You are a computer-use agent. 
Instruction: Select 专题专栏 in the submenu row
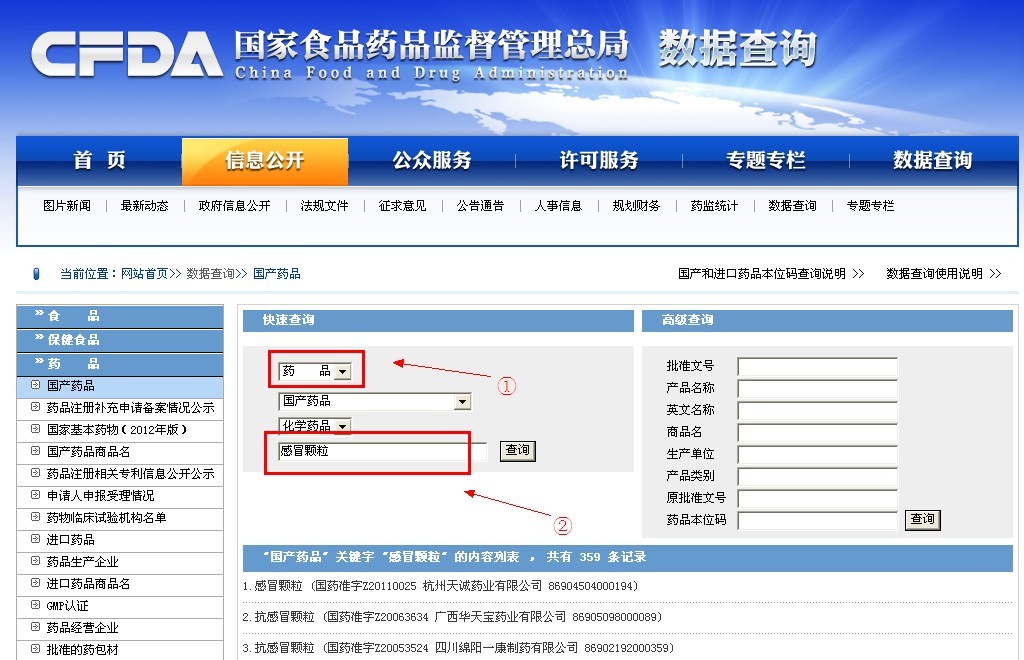click(870, 206)
